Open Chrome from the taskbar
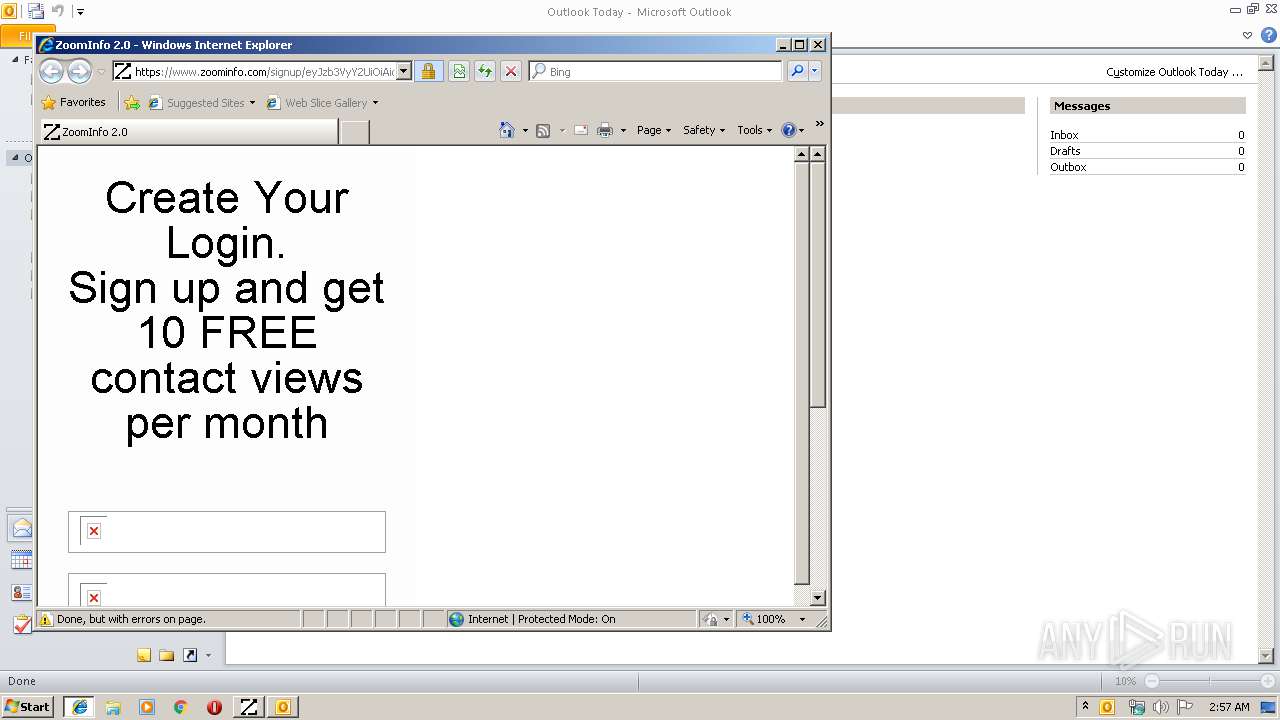This screenshot has width=1280, height=720. tap(181, 707)
